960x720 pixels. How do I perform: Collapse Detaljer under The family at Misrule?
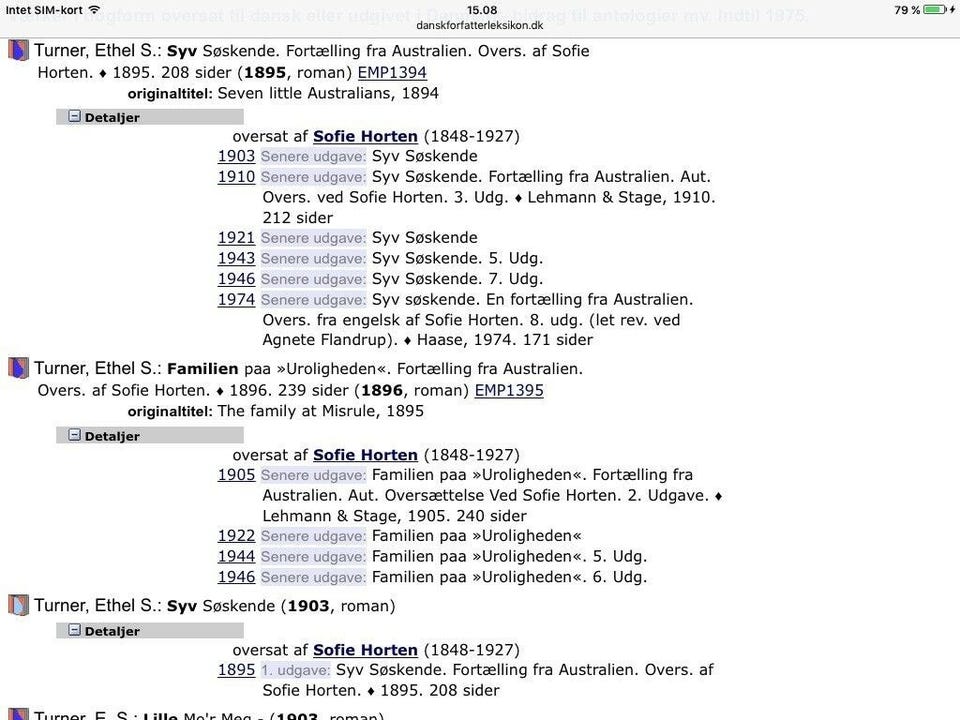(74, 435)
